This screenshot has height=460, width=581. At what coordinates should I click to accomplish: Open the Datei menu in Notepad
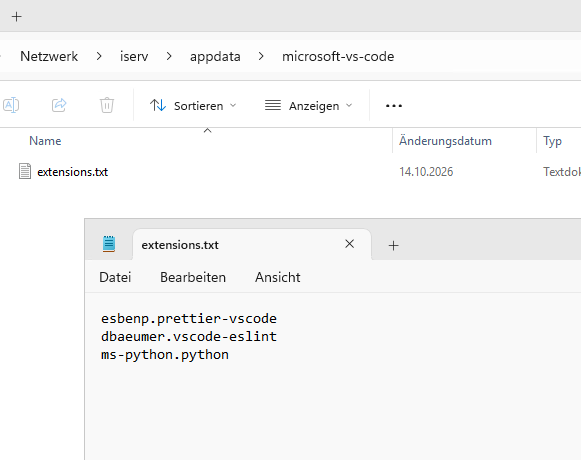(115, 277)
